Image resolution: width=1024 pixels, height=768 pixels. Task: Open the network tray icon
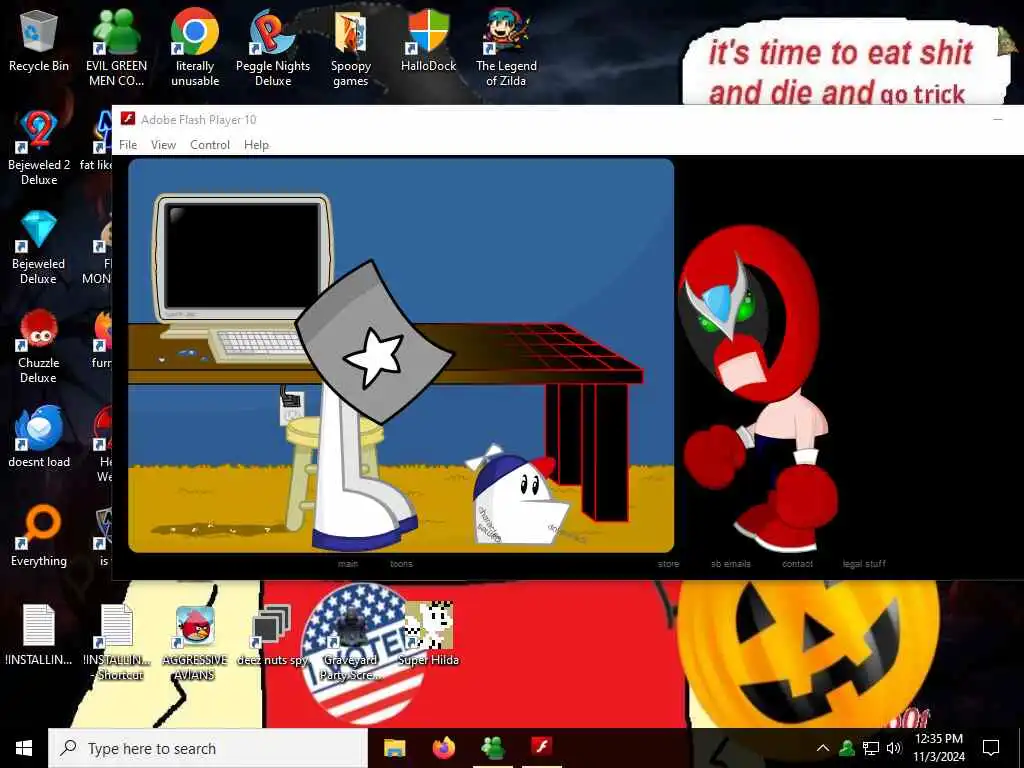pos(871,748)
